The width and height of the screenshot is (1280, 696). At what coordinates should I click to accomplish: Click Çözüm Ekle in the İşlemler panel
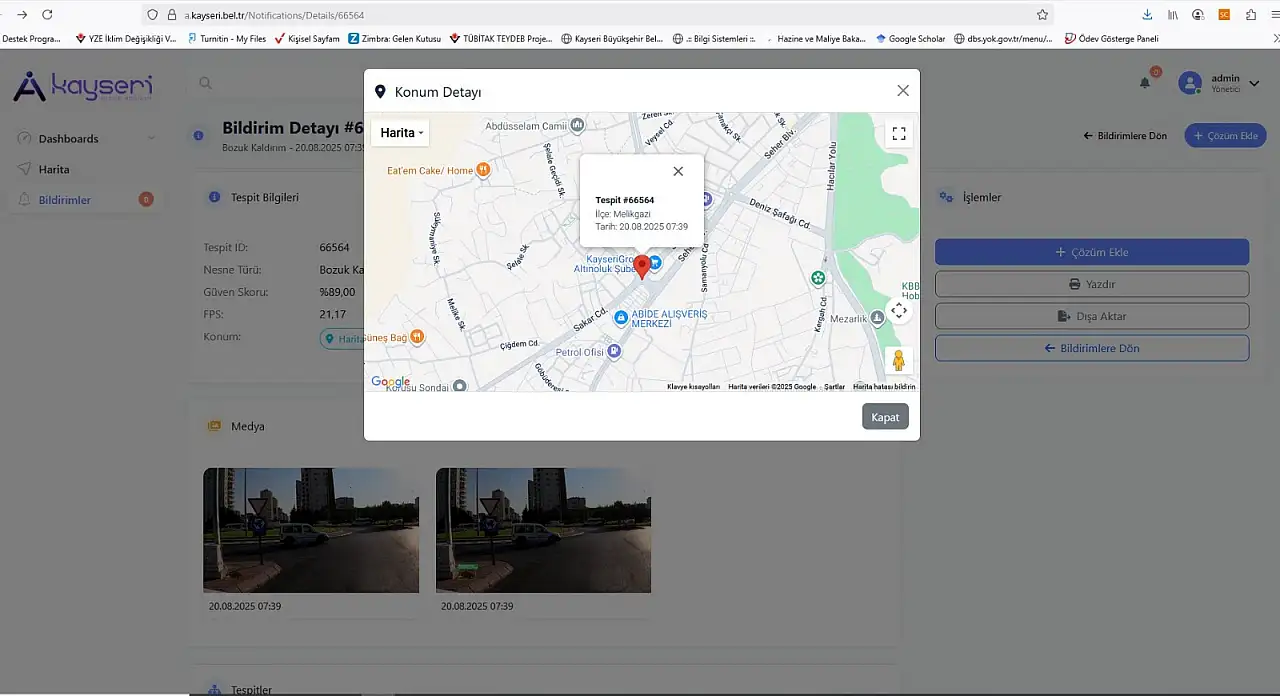pos(1092,252)
